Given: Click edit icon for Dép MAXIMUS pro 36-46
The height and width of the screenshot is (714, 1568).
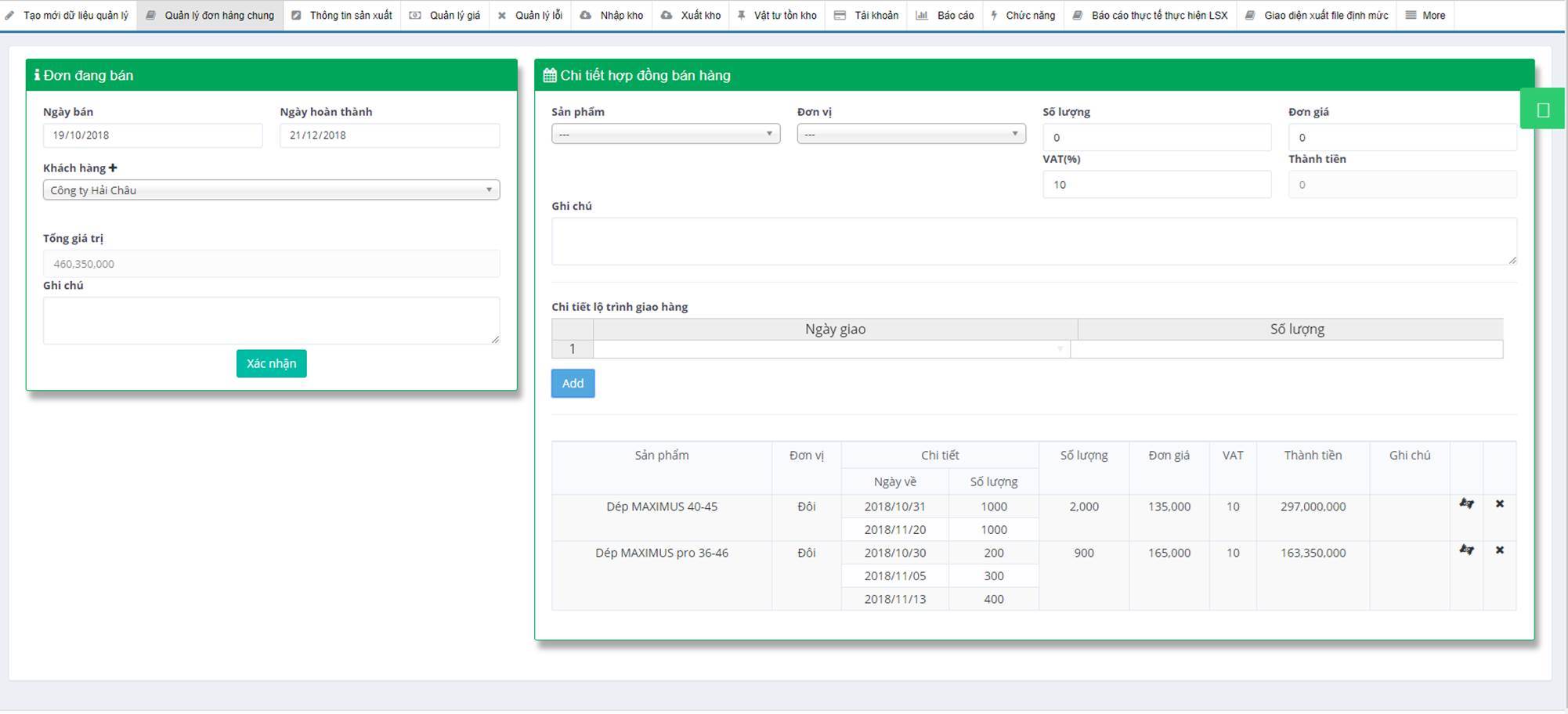Looking at the screenshot, I should click(x=1466, y=550).
